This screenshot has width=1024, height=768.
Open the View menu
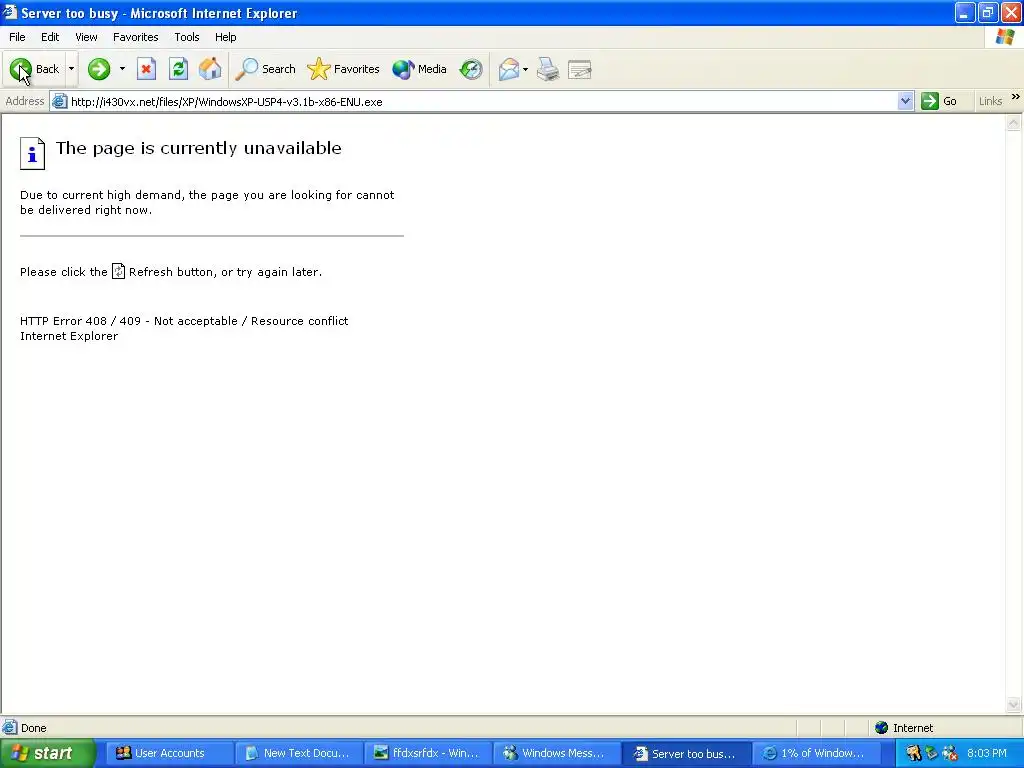click(x=86, y=37)
